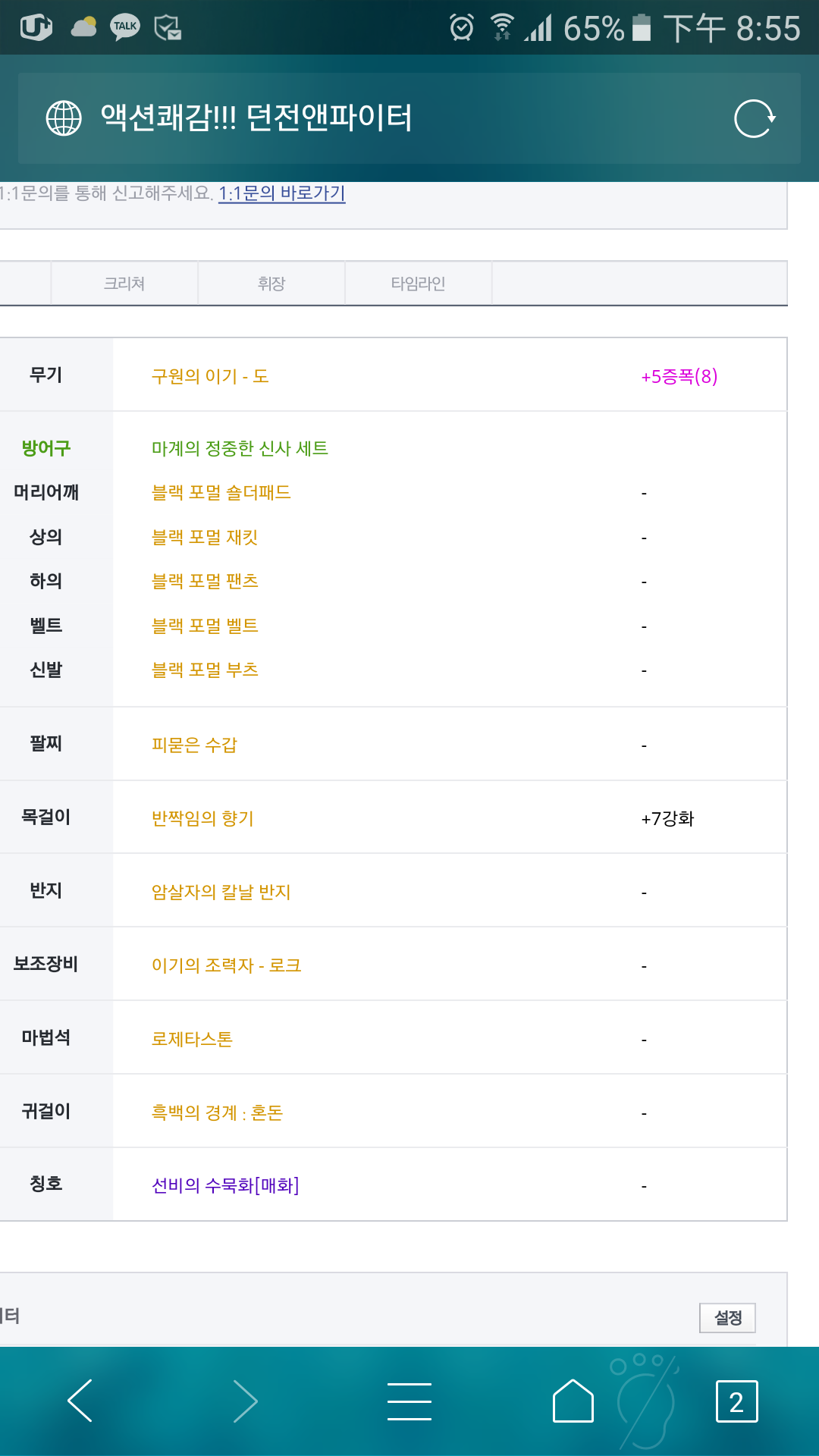Screen dimensions: 819x1456
Task: Go back with the browser back arrow
Action: click(x=80, y=1401)
